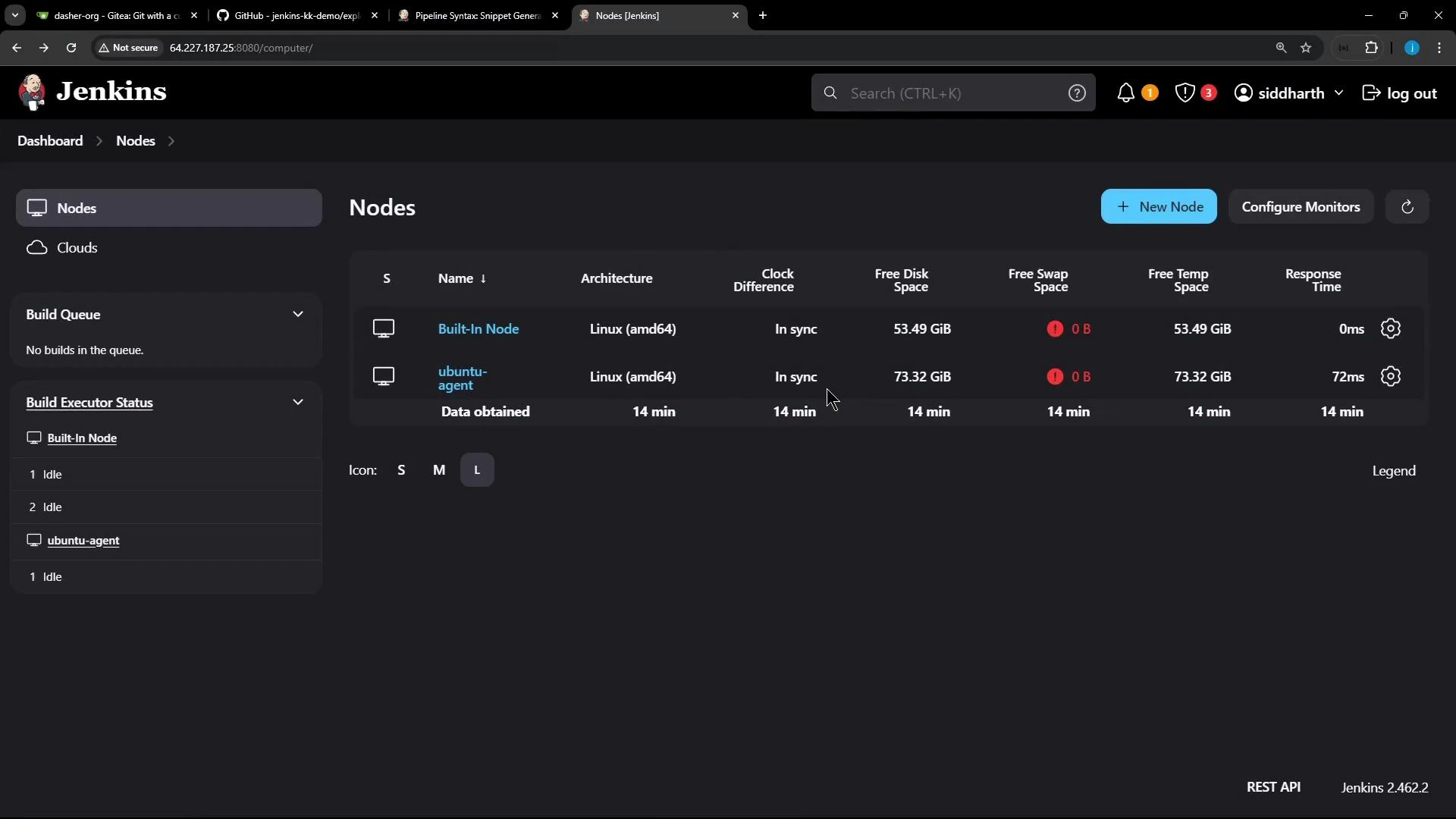This screenshot has height=819, width=1456.
Task: Collapse the Build Queue panel
Action: pyautogui.click(x=298, y=313)
